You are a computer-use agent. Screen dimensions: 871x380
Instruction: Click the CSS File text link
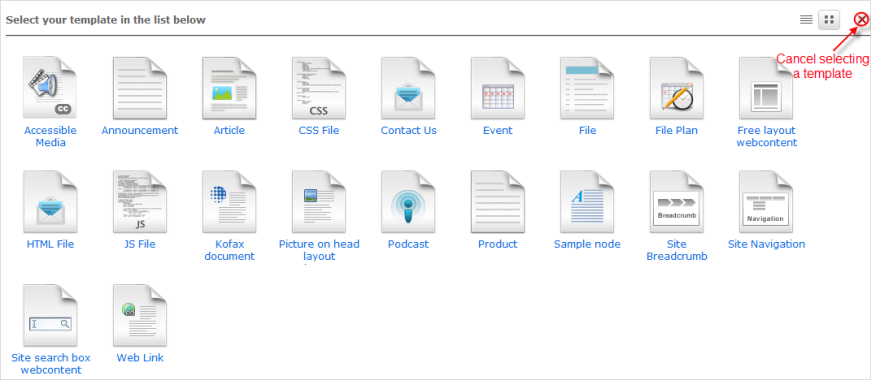[319, 131]
